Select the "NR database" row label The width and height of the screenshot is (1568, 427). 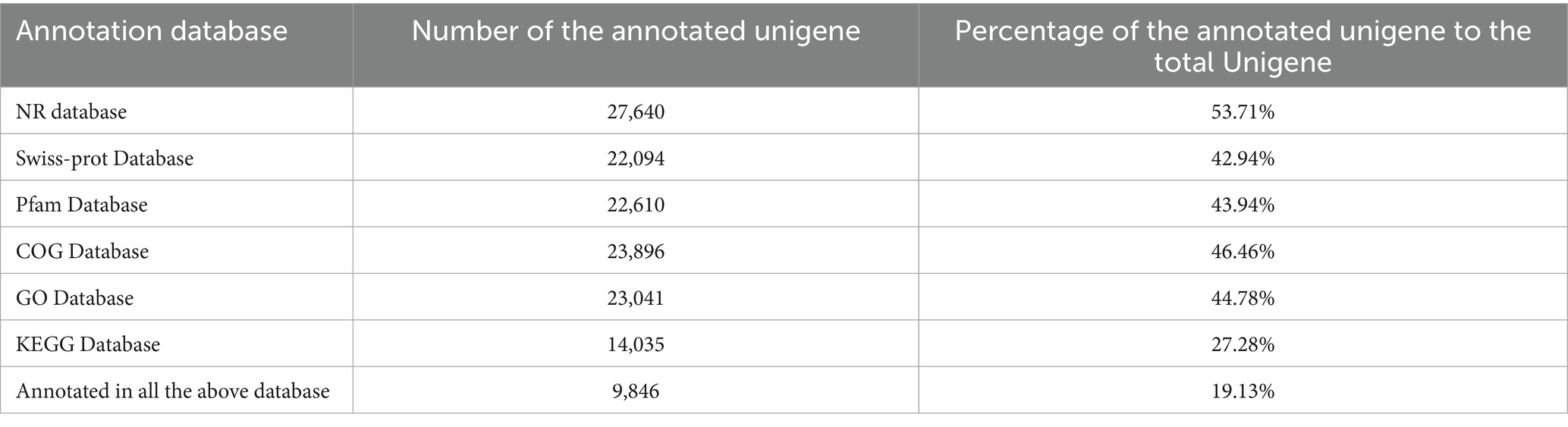click(71, 112)
